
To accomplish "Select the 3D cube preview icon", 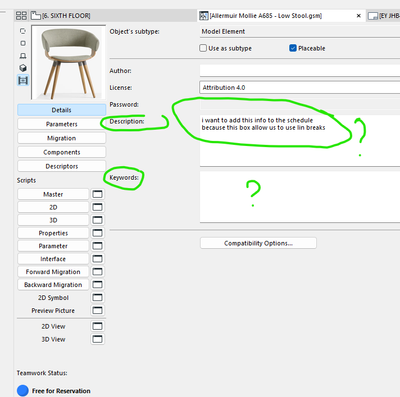I will tap(23, 68).
